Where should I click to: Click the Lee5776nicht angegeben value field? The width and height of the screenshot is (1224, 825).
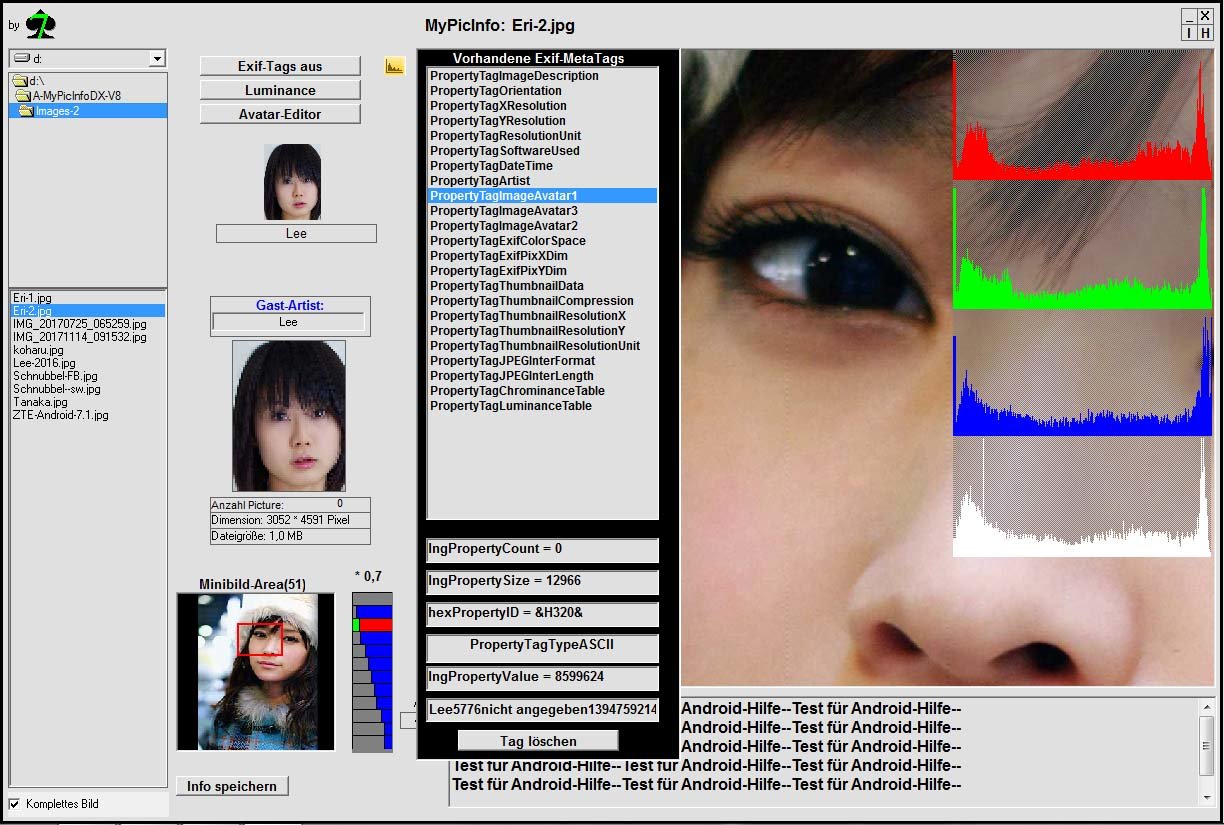[543, 710]
